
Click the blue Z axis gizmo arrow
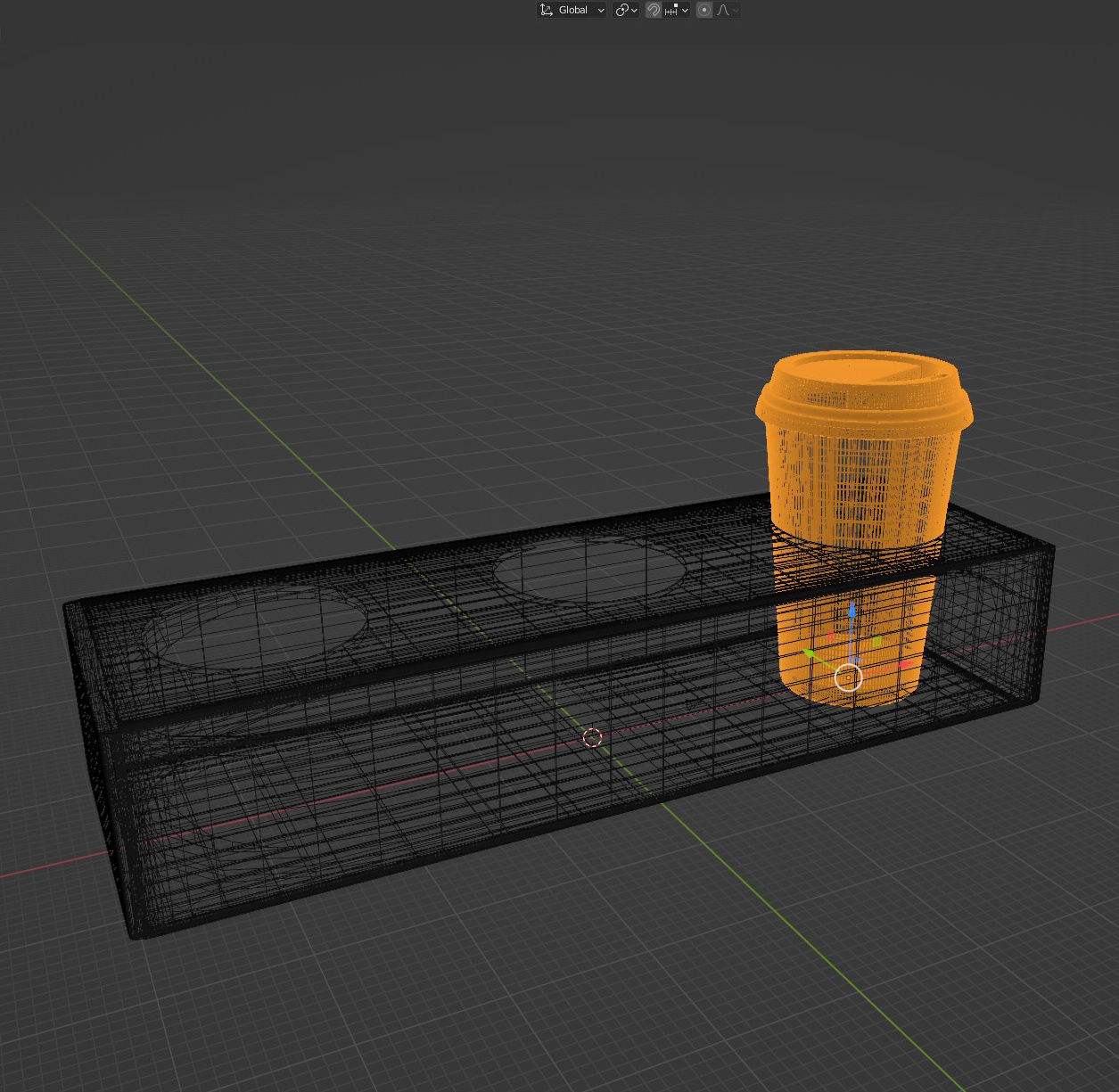click(852, 612)
